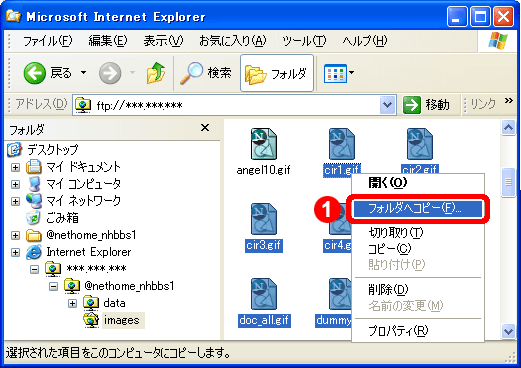Choose フォルダへコピー(F)... in context menu
Image resolution: width=521 pixels, height=368 pixels.
tap(418, 208)
